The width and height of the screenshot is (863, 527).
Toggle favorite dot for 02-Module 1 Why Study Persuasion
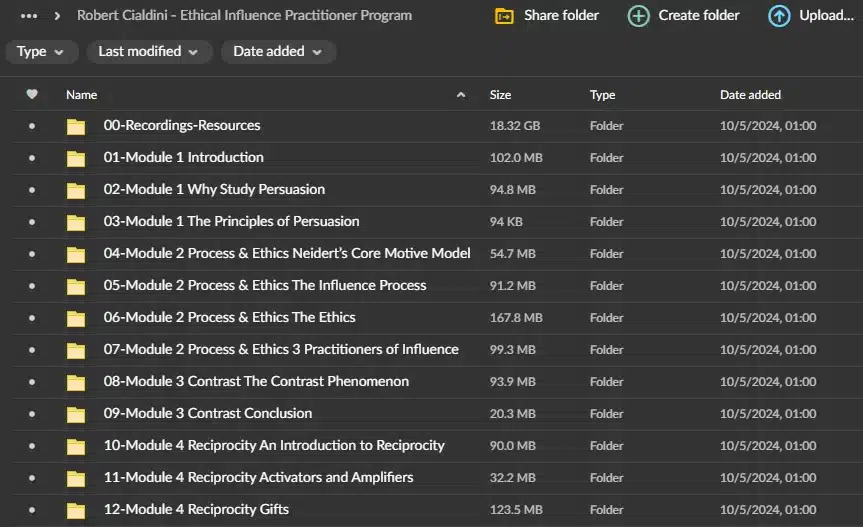[32, 190]
